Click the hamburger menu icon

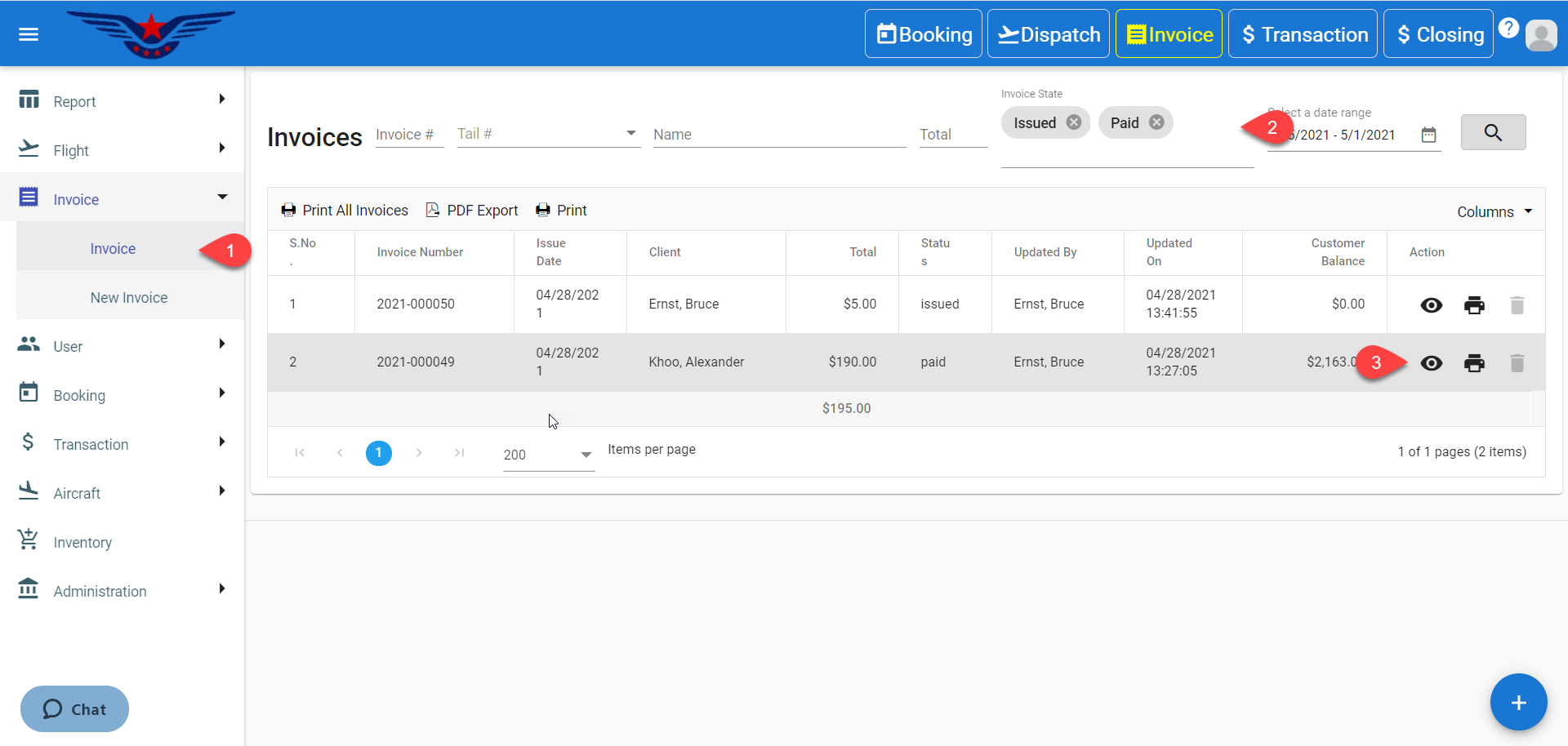tap(29, 34)
